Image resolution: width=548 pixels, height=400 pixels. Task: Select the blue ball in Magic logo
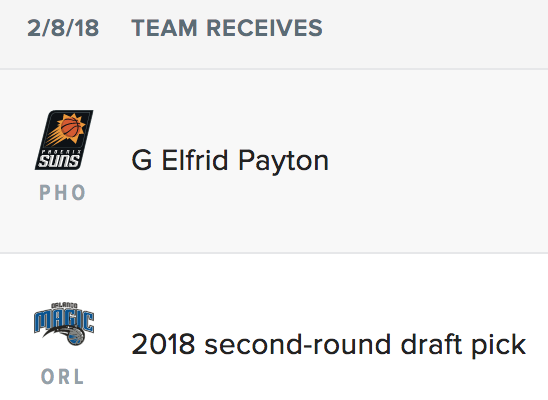pos(75,337)
